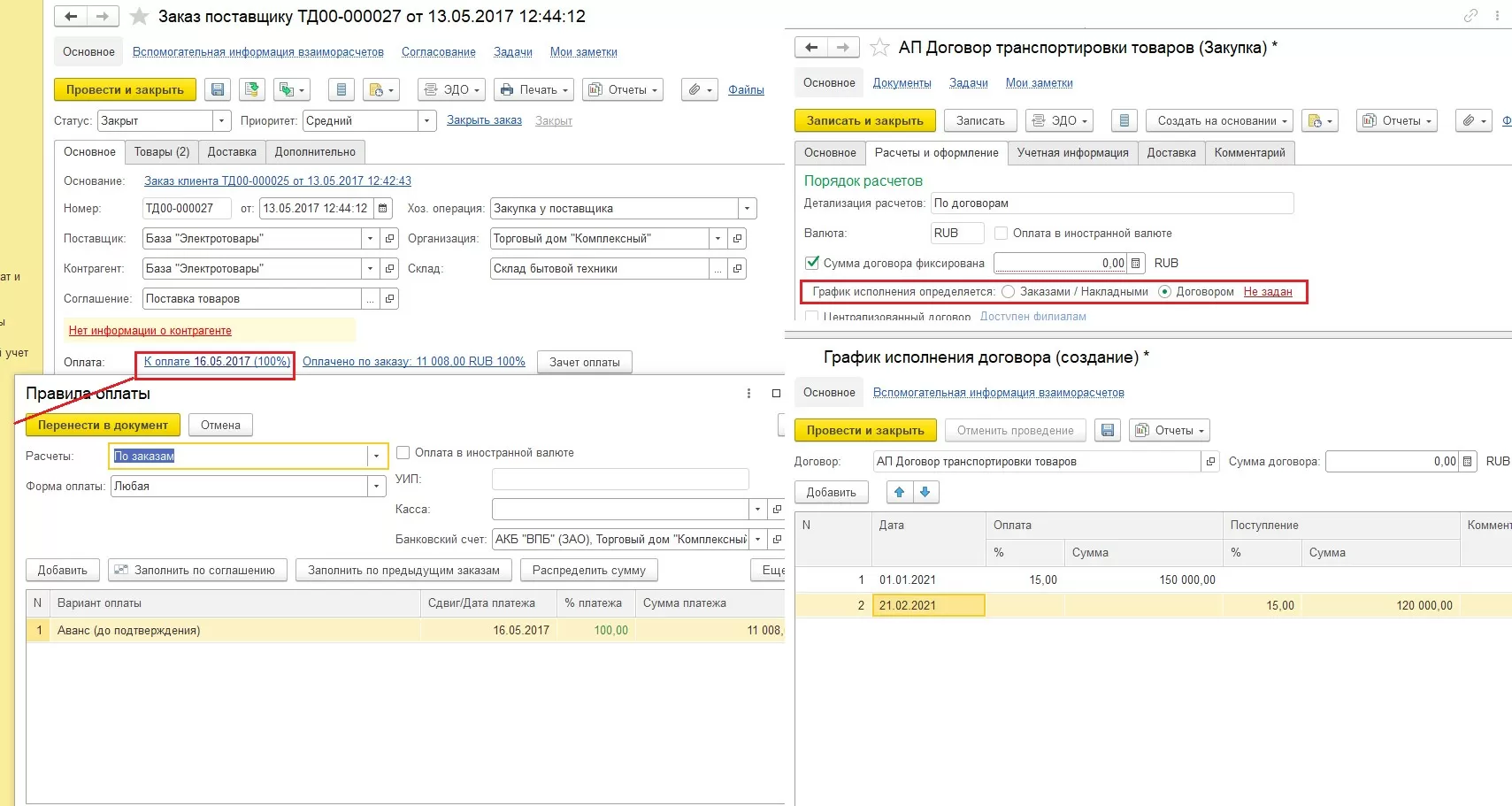
Task: Open the Банковский счет record via its open icon
Action: click(777, 540)
